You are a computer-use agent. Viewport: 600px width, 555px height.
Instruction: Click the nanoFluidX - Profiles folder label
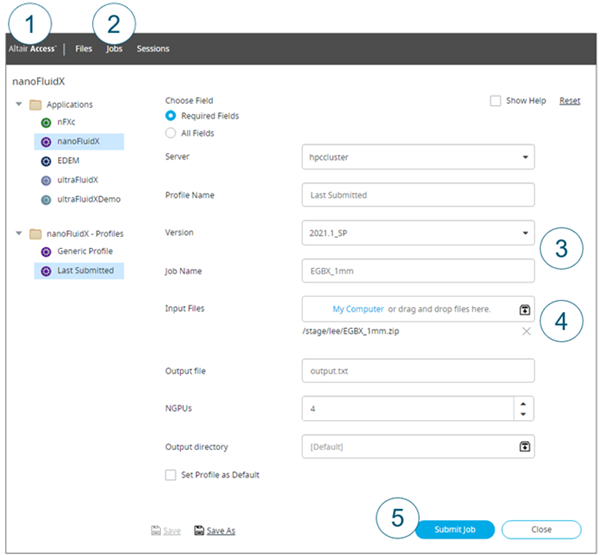(x=85, y=233)
